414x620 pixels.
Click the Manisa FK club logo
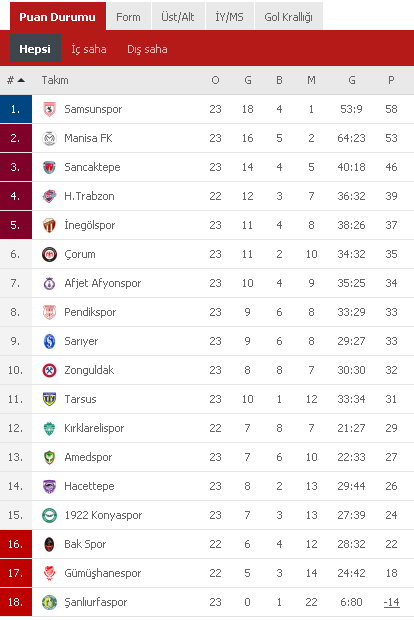point(49,138)
